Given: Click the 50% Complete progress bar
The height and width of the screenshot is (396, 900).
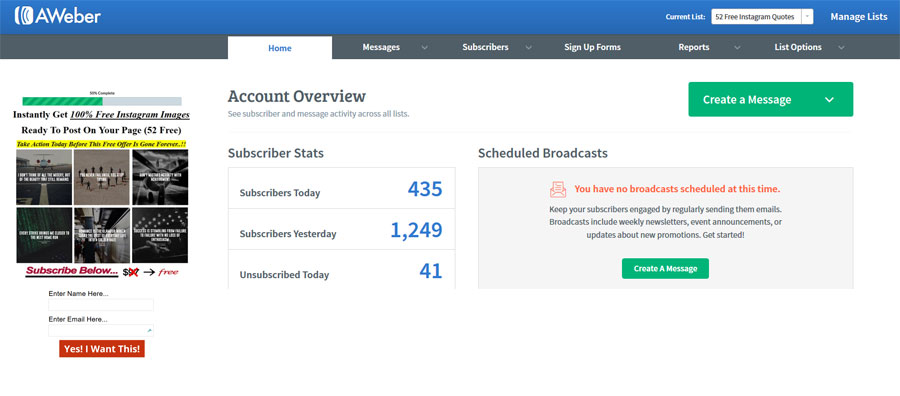Looking at the screenshot, I should (102, 101).
